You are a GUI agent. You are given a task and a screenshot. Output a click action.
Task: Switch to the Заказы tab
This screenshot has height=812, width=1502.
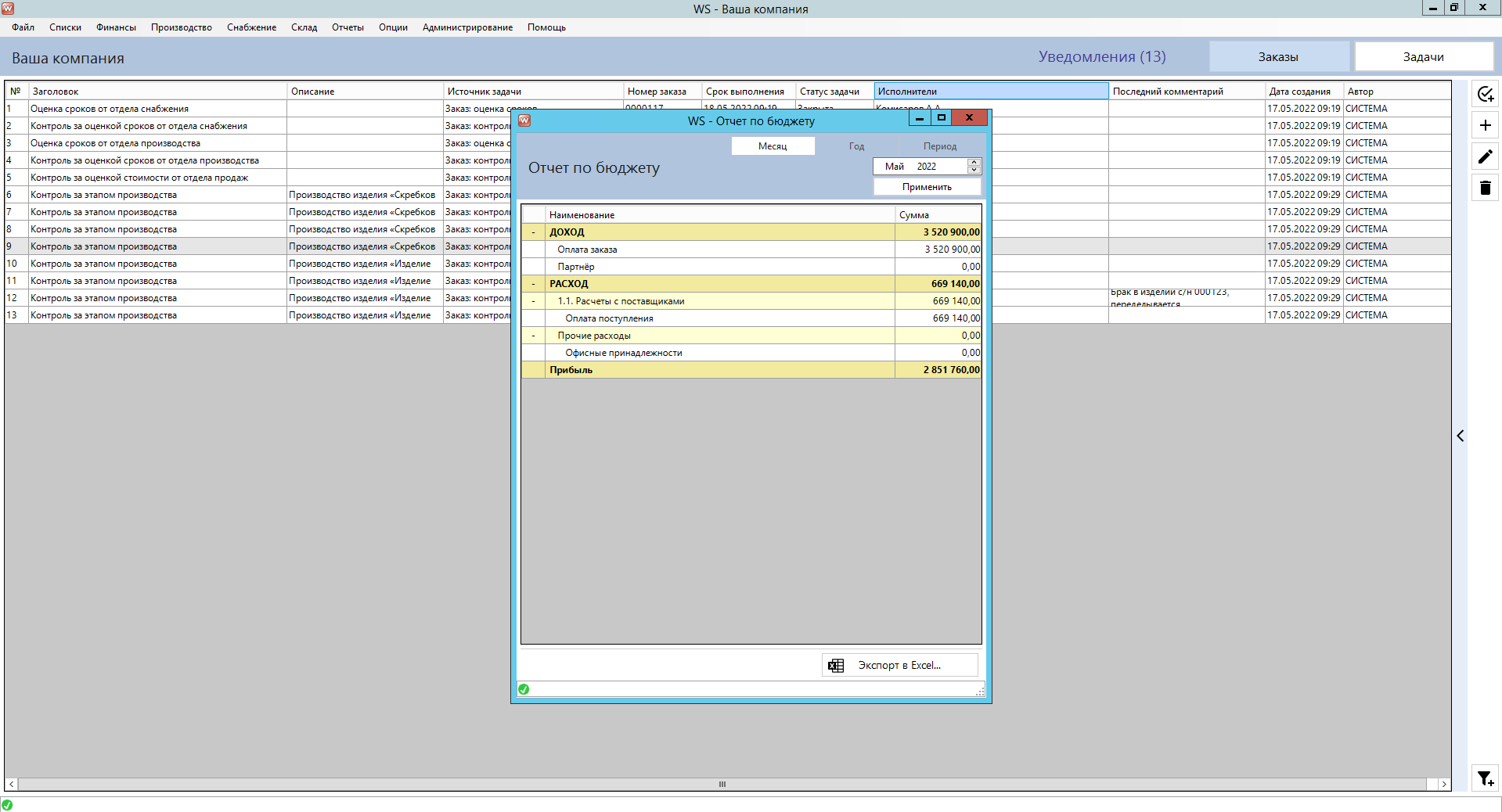point(1277,56)
